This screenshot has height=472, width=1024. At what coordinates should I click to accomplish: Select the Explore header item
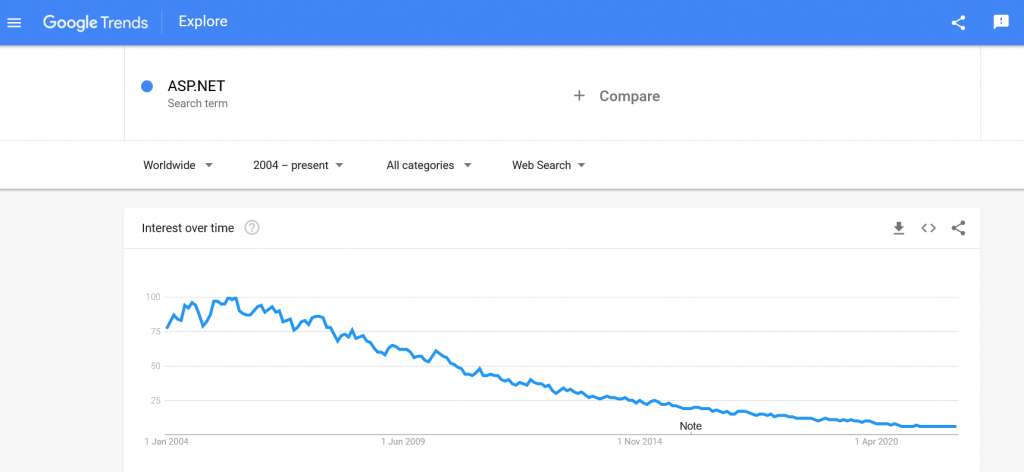203,22
